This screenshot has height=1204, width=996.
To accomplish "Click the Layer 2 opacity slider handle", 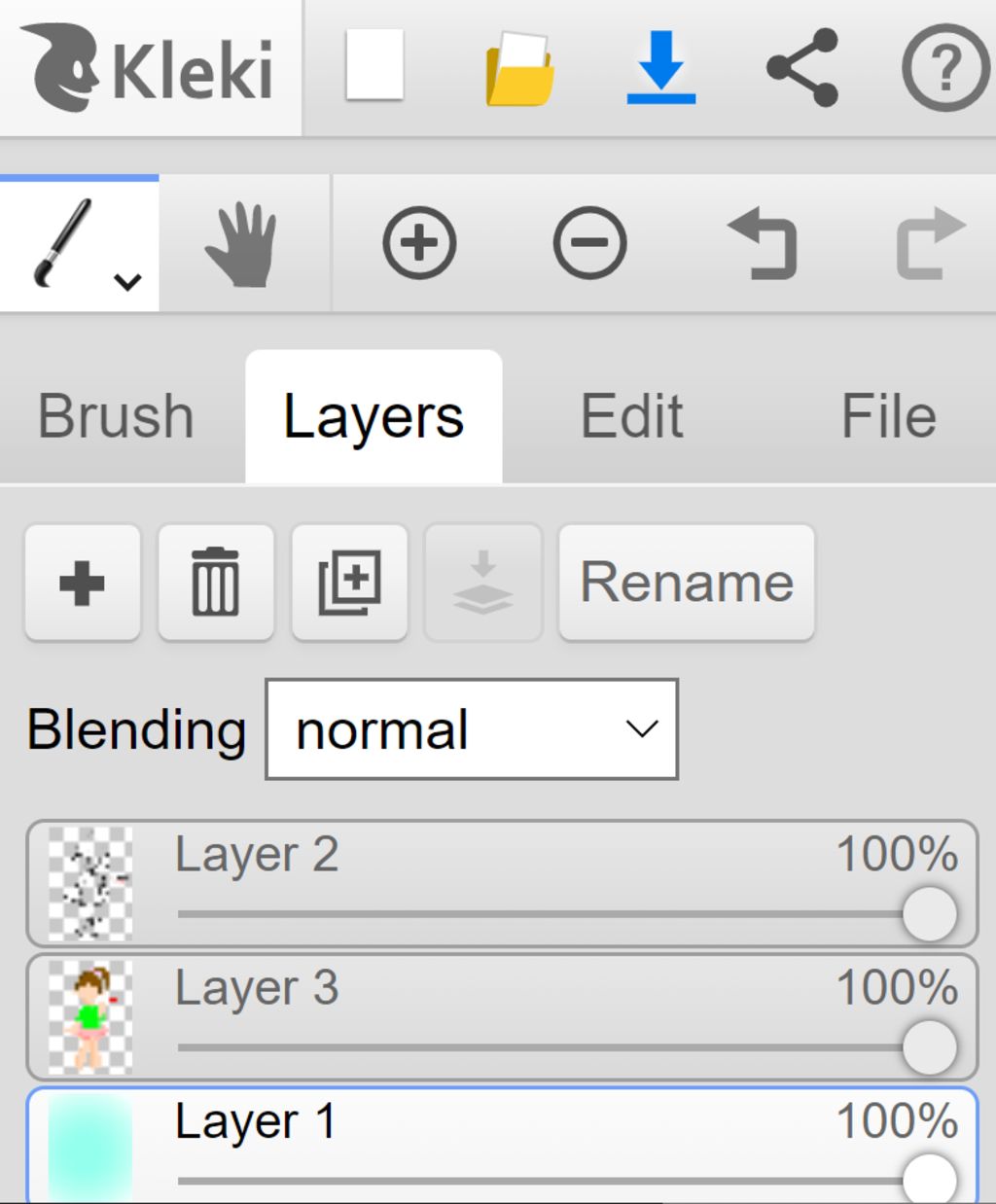I will click(929, 914).
